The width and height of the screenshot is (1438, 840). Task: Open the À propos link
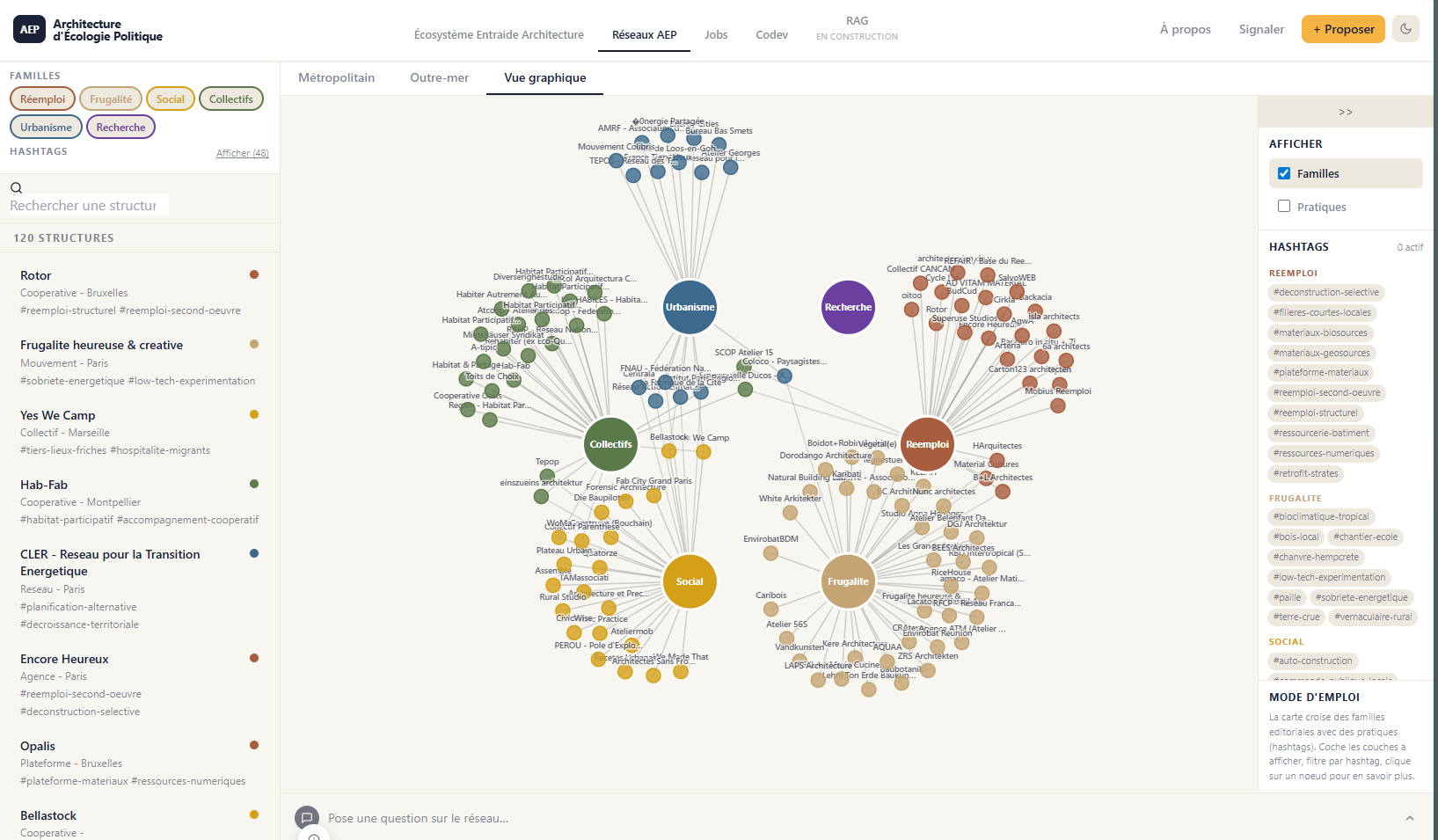coord(1186,29)
